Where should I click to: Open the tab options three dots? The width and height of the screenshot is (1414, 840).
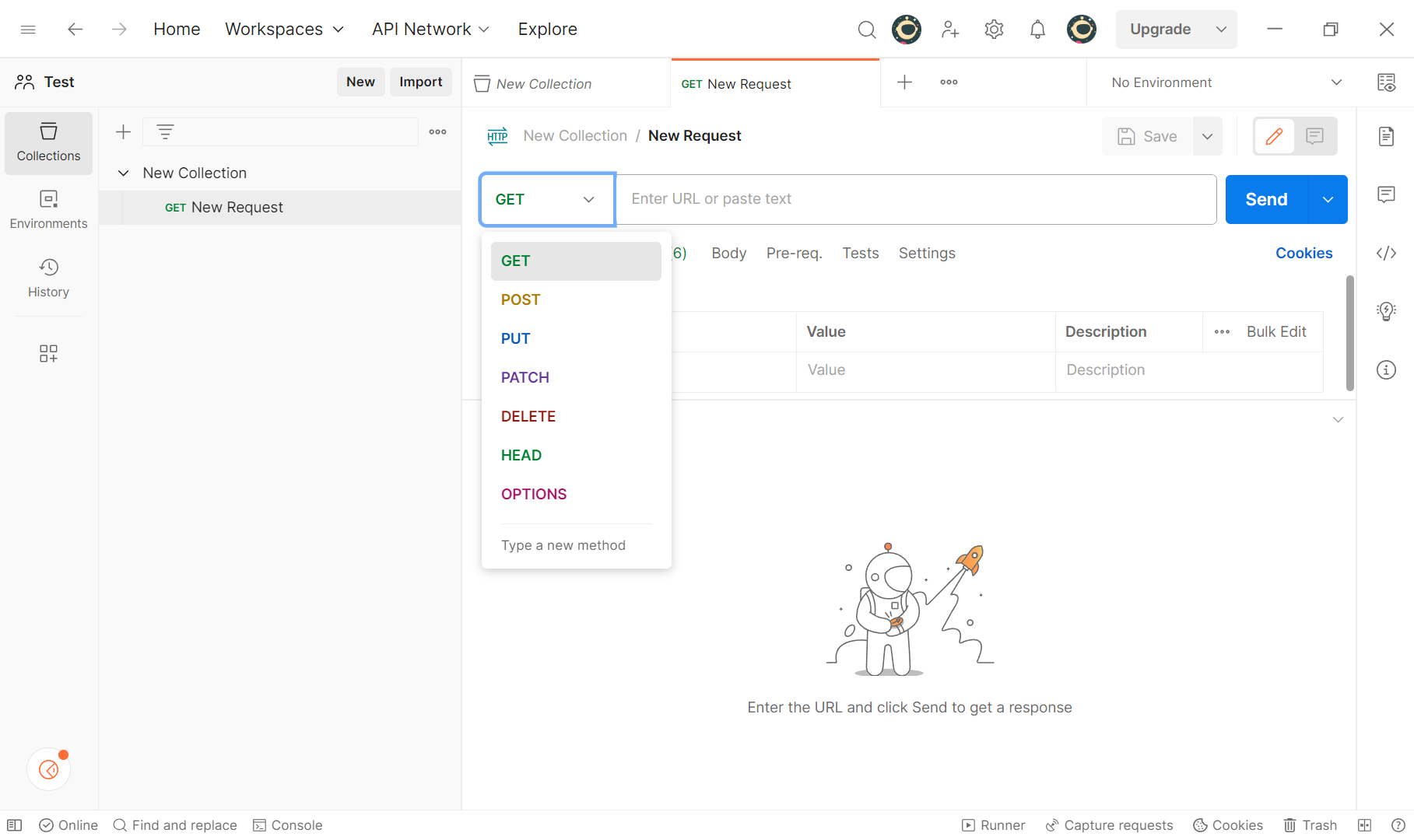[x=949, y=82]
